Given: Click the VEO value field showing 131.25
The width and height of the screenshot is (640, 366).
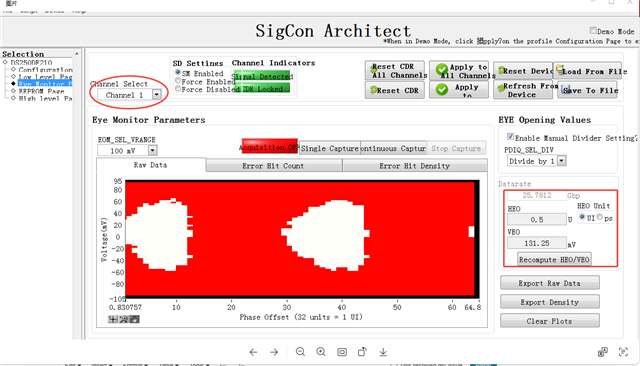Looking at the screenshot, I should [x=537, y=243].
